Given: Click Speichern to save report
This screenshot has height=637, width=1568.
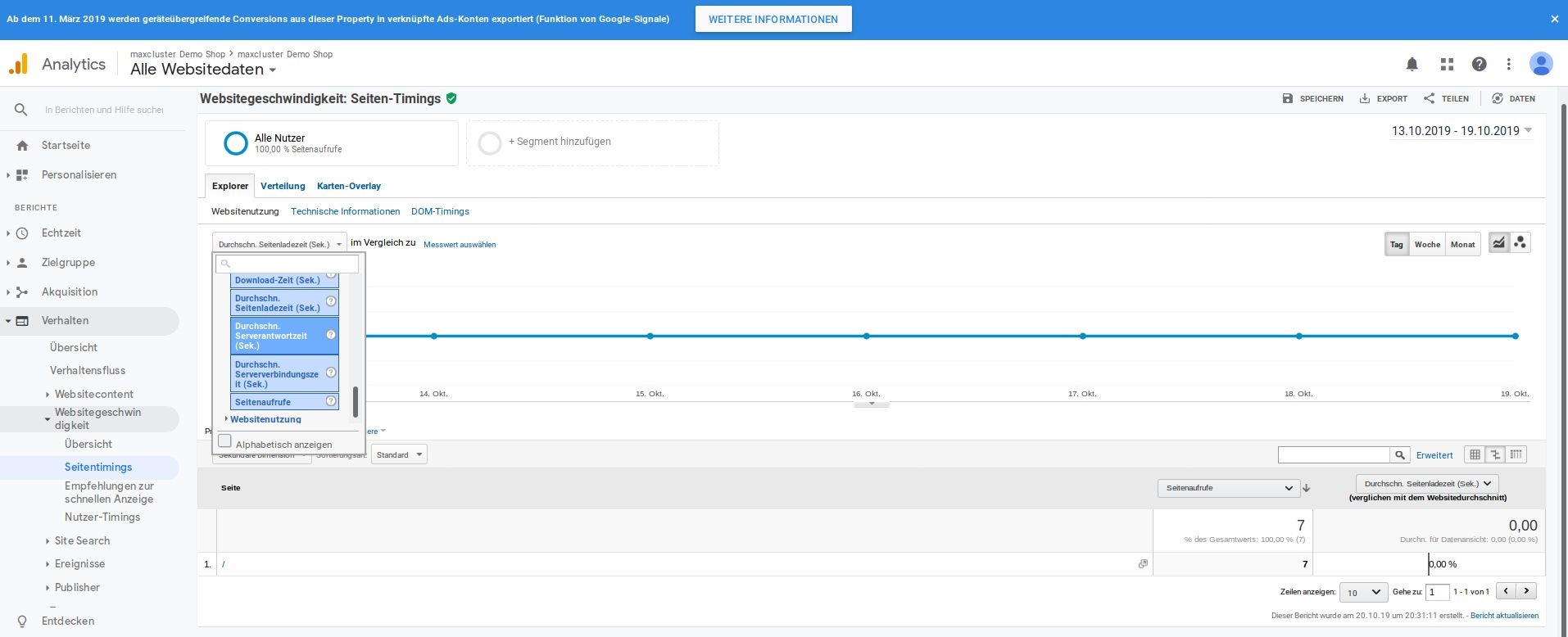Looking at the screenshot, I should tap(1312, 98).
